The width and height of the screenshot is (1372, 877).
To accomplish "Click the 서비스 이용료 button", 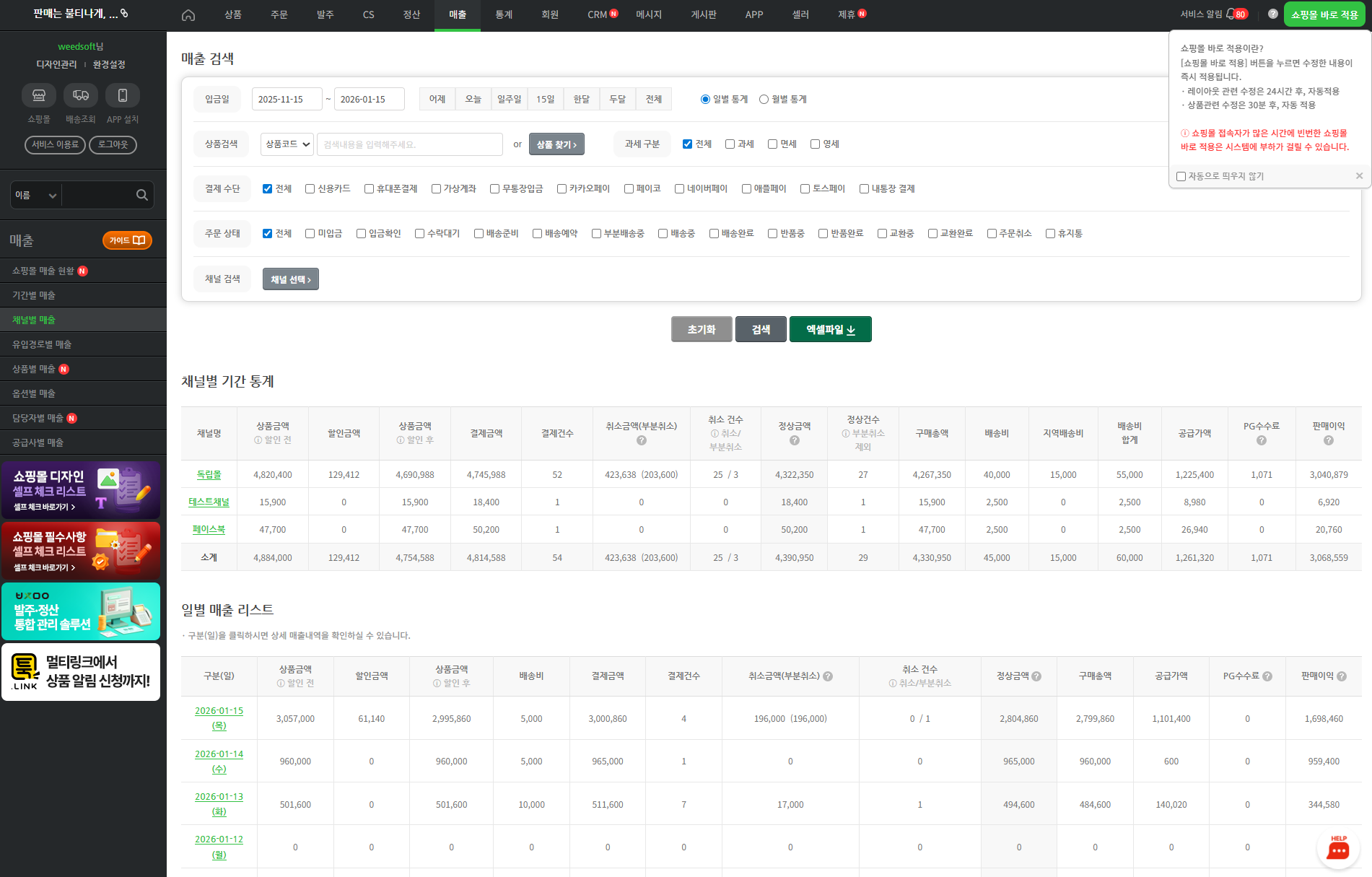I will click(55, 145).
